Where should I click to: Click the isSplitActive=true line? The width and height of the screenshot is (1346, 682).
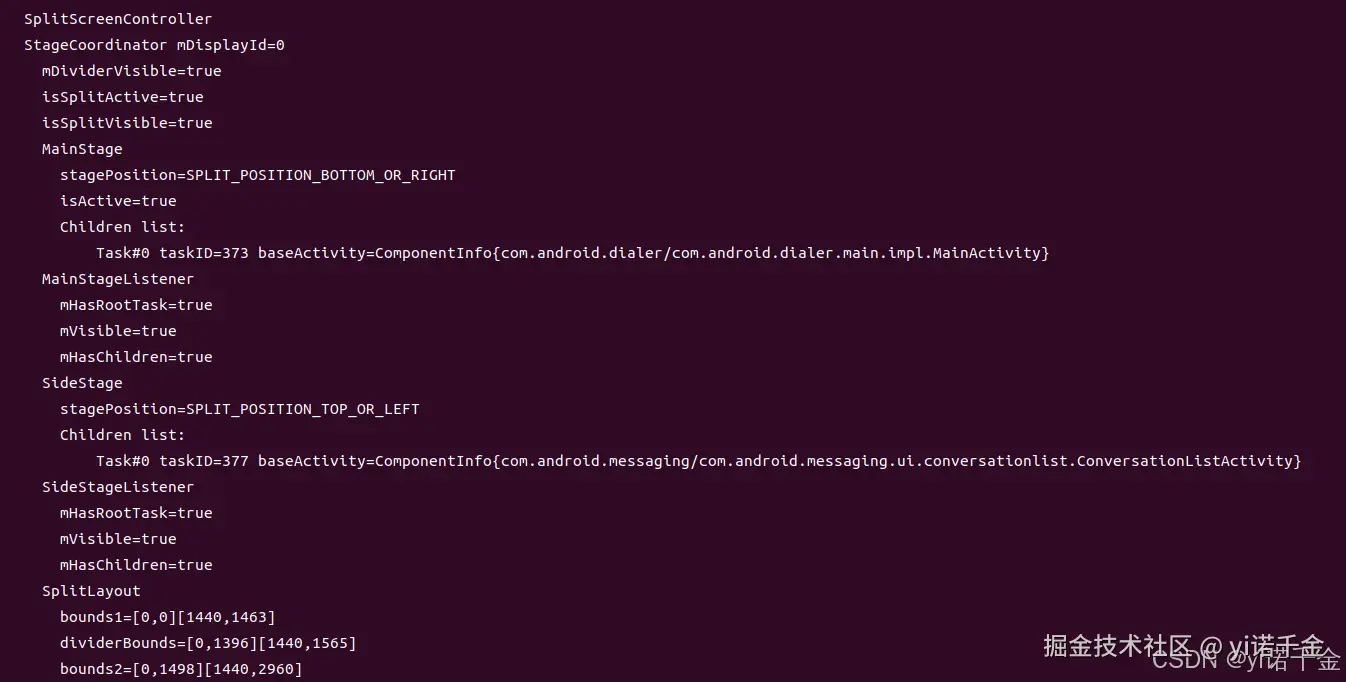point(122,97)
